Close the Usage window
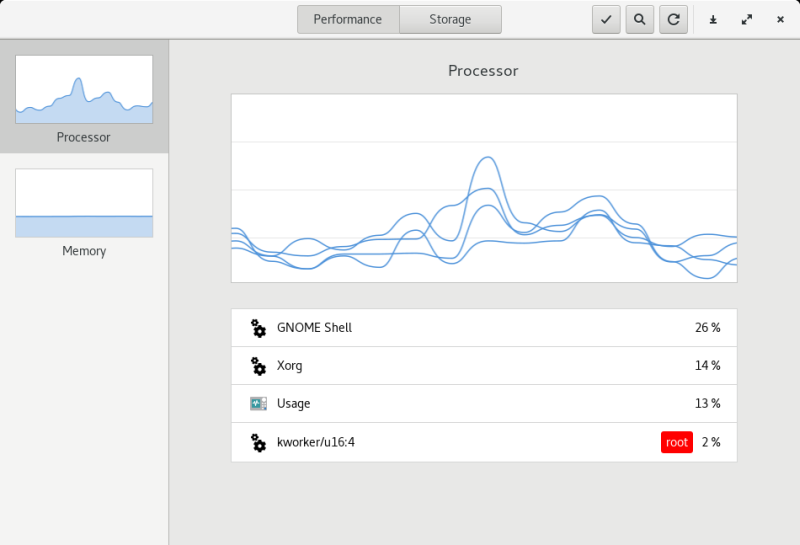 pyautogui.click(x=780, y=19)
